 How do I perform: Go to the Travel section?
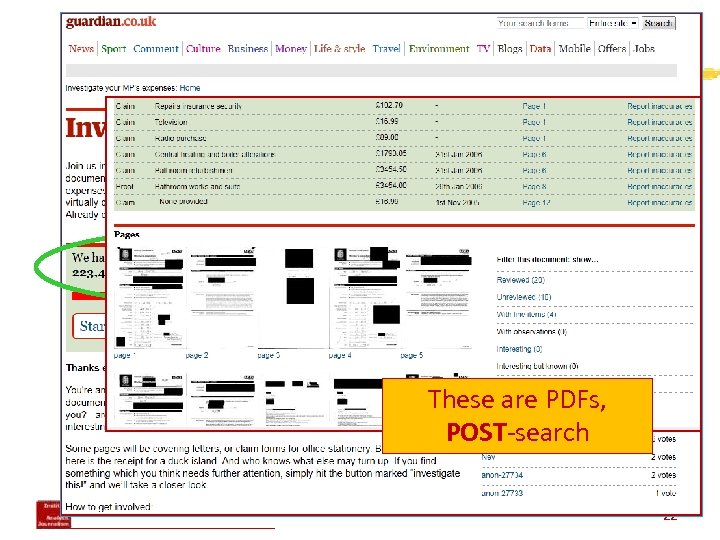pyautogui.click(x=386, y=49)
